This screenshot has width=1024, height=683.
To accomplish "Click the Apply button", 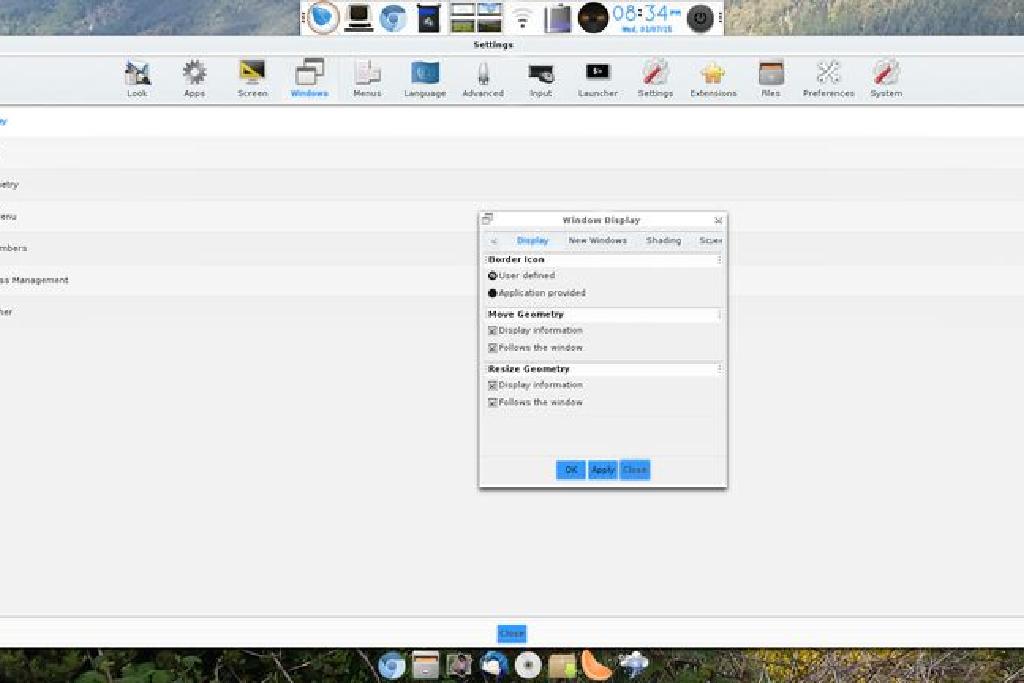I will click(x=602, y=469).
